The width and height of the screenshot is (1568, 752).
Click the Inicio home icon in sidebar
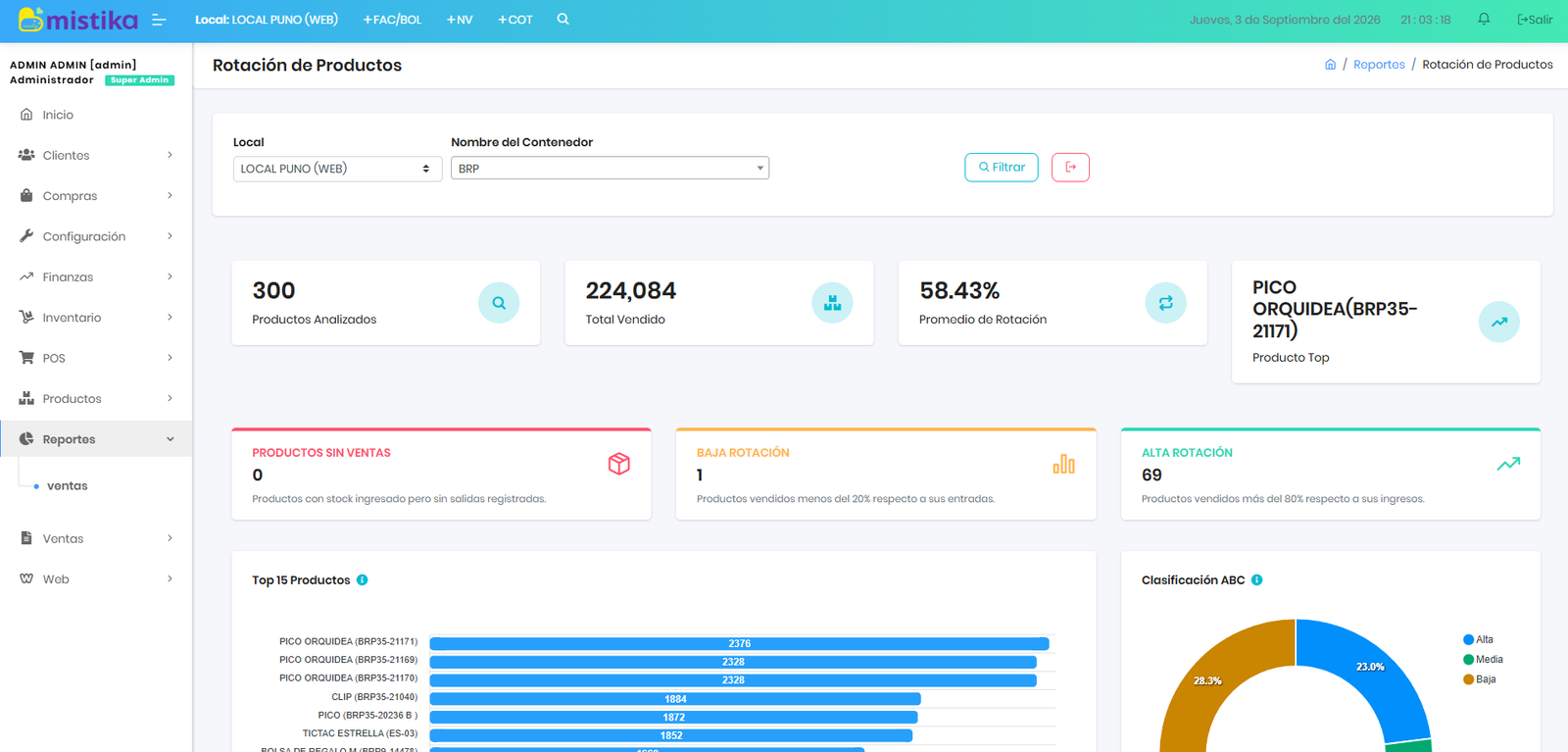pos(26,115)
